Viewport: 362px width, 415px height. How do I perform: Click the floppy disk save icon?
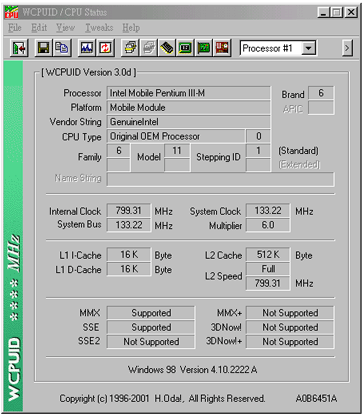[x=43, y=48]
